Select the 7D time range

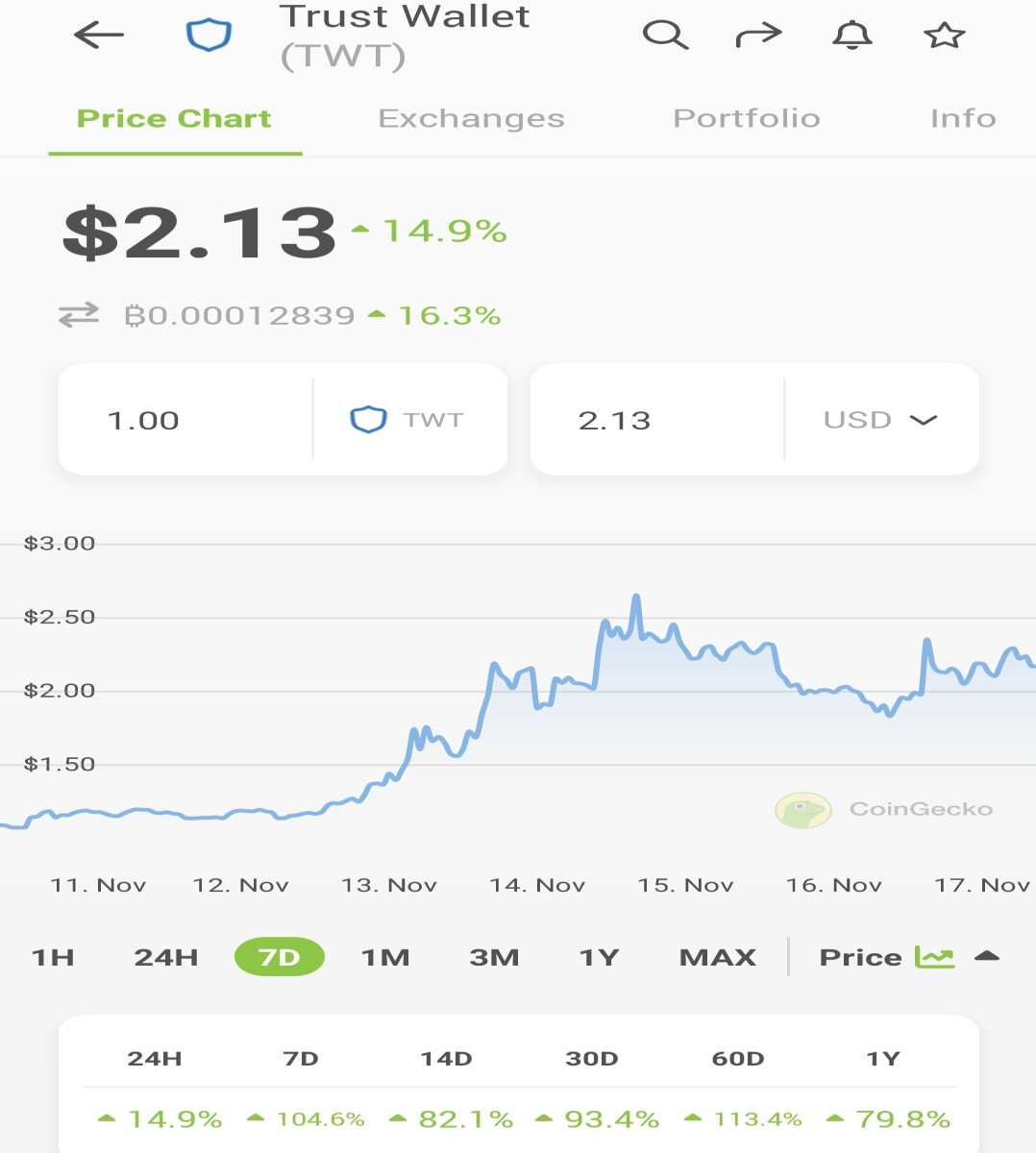pyautogui.click(x=279, y=957)
